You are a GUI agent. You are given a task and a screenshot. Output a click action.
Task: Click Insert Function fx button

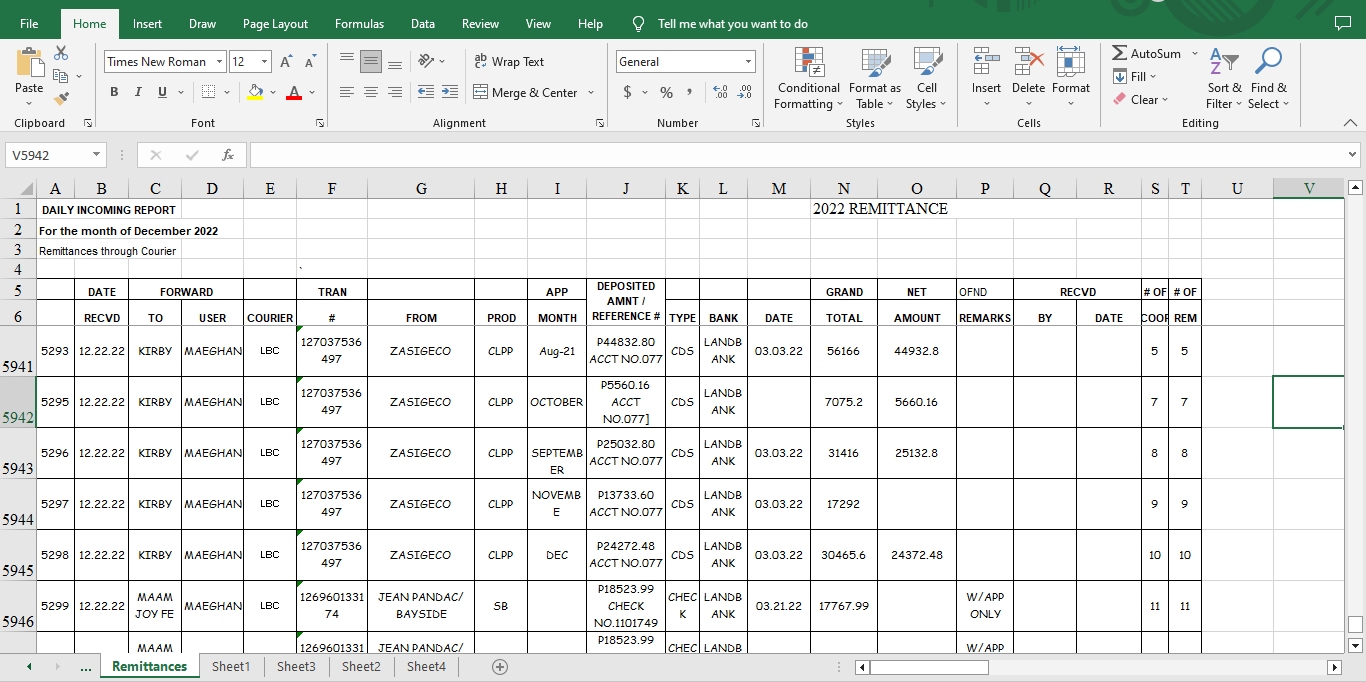(x=228, y=155)
